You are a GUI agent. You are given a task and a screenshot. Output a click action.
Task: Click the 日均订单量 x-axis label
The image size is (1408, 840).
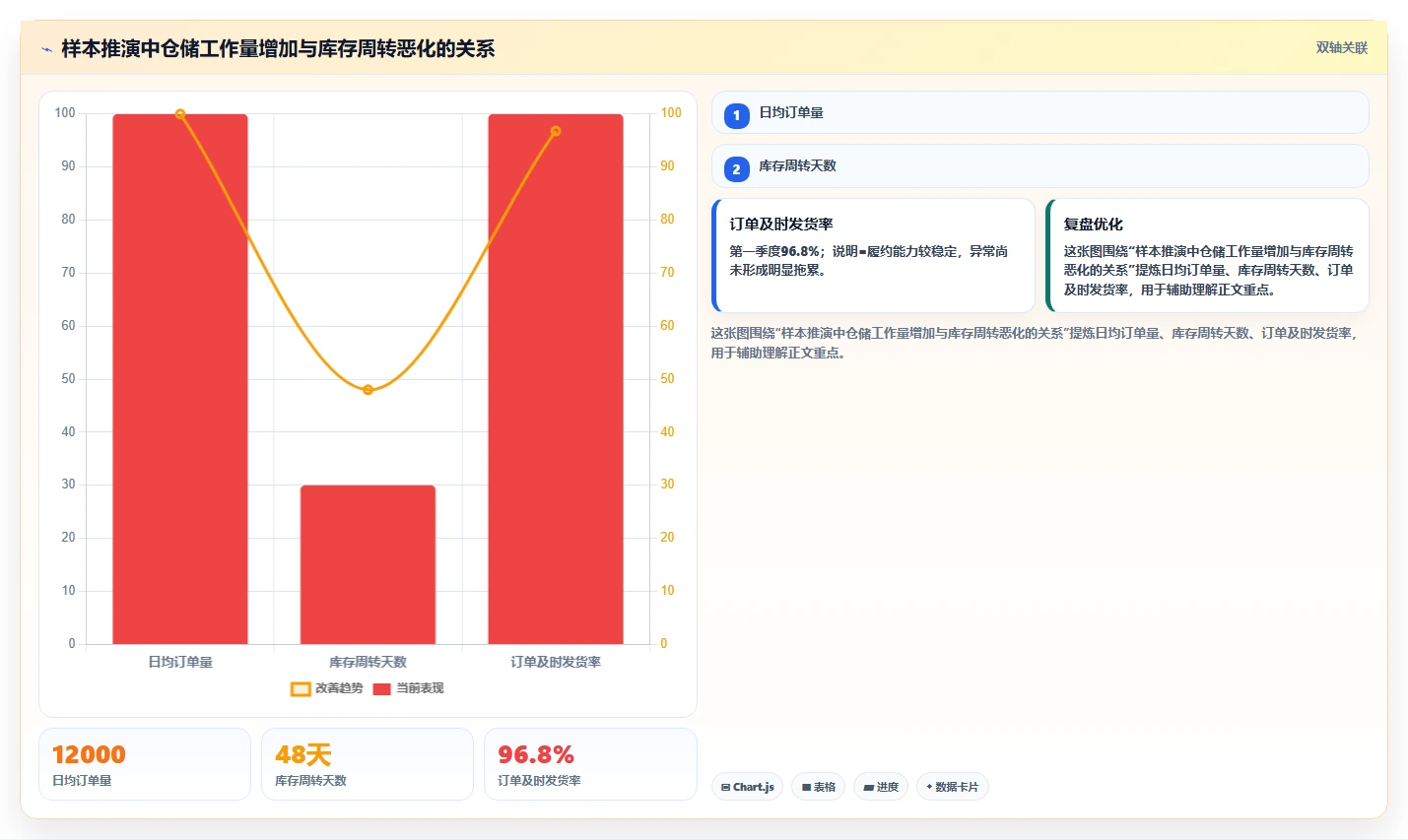tap(180, 662)
